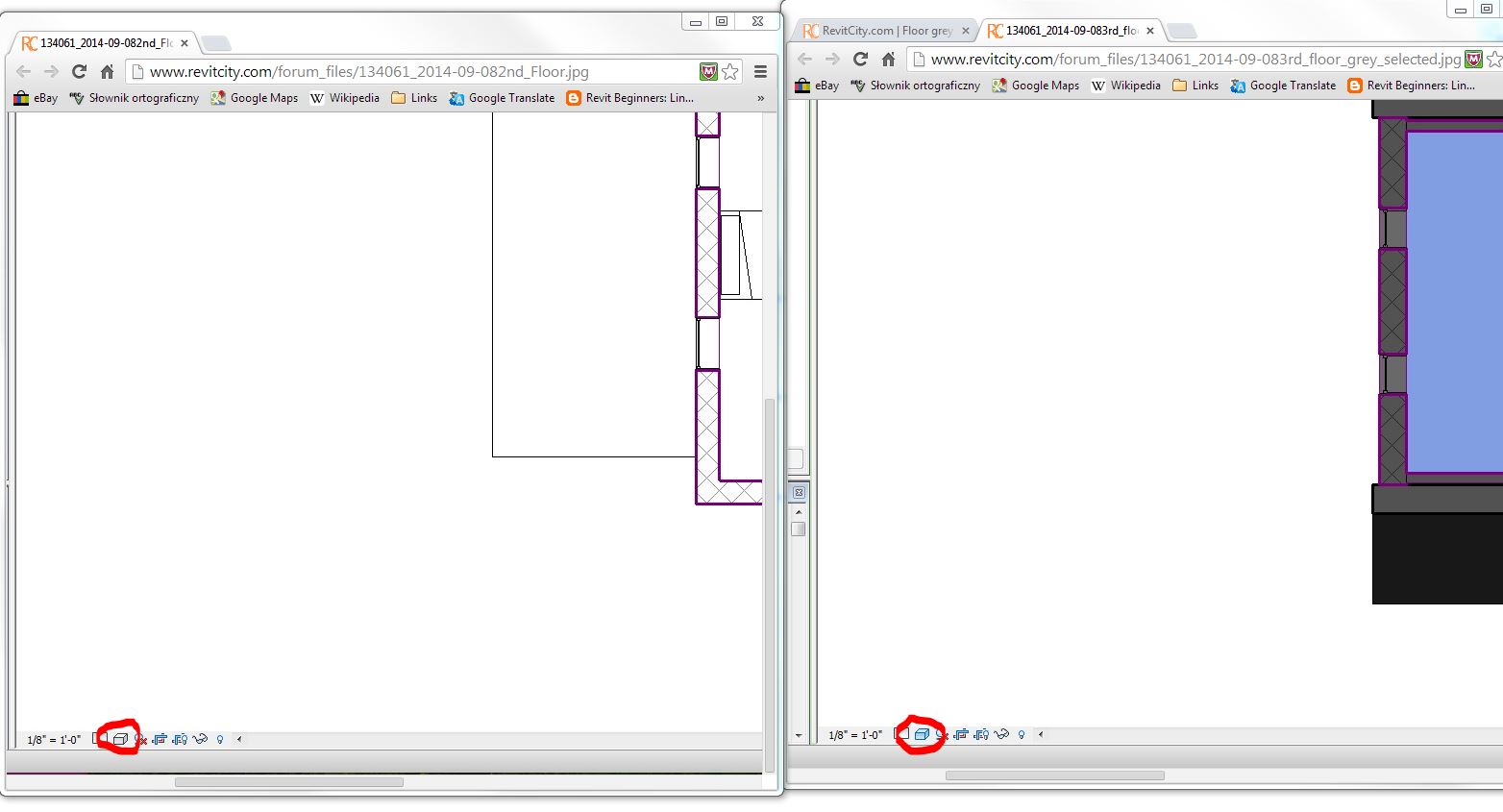Go forward in the left browser window
The width and height of the screenshot is (1503, 812).
pyautogui.click(x=51, y=71)
